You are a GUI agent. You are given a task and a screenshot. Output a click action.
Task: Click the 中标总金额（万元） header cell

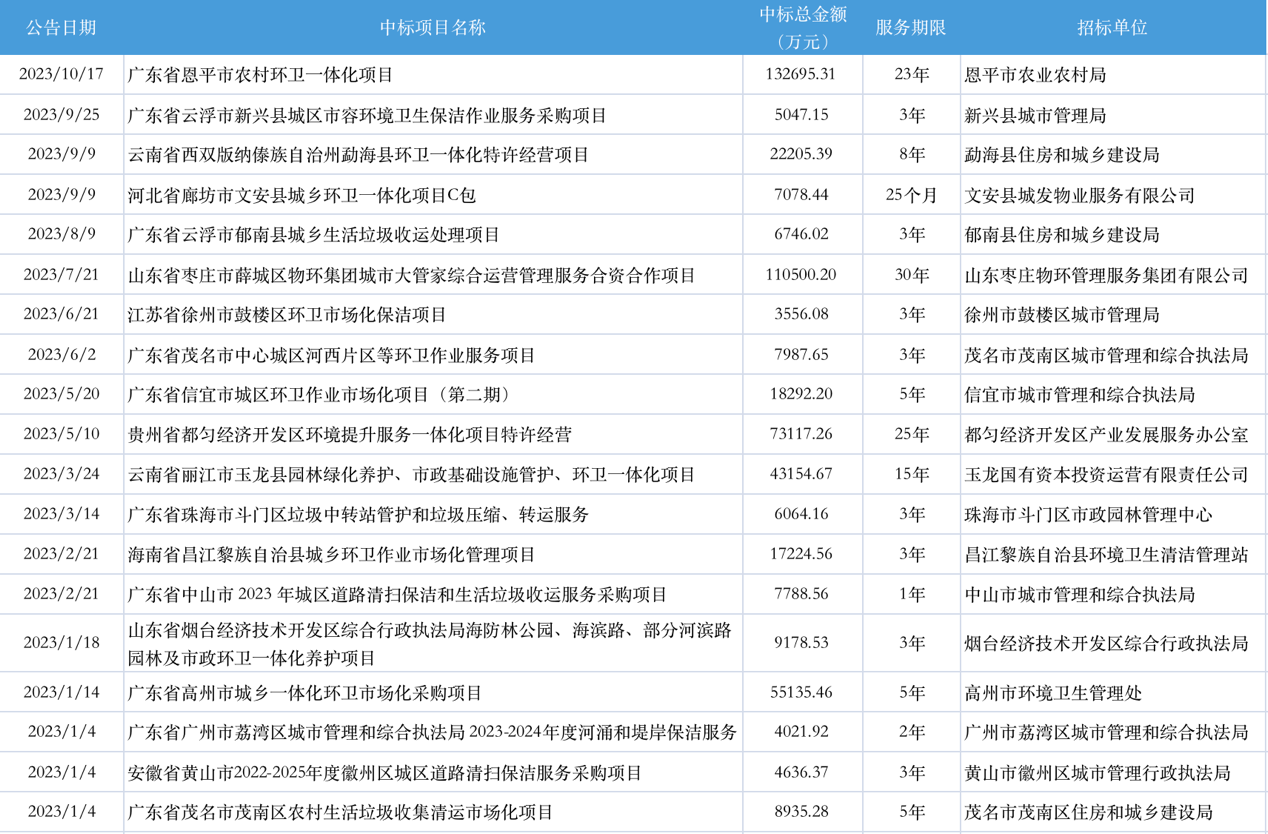click(802, 27)
